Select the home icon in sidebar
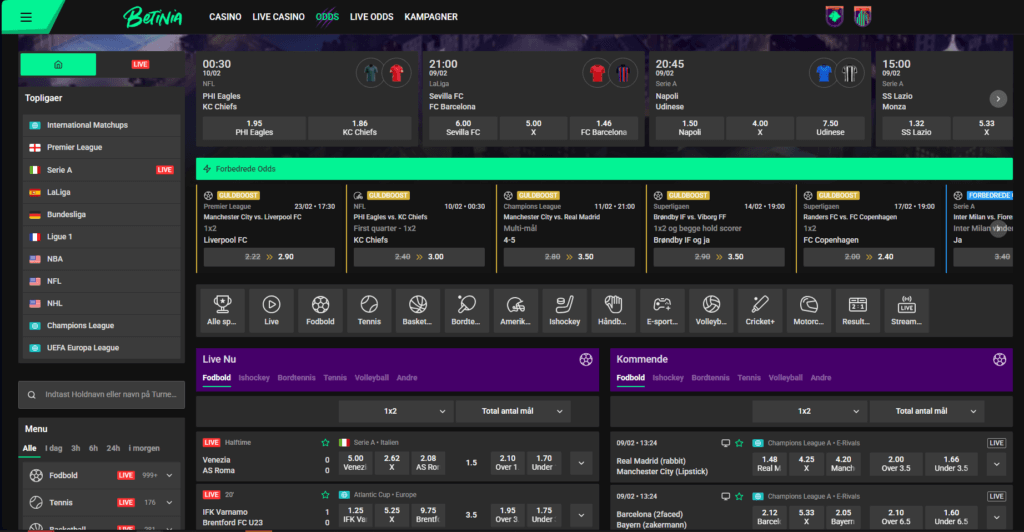This screenshot has width=1024, height=532. coord(58,65)
